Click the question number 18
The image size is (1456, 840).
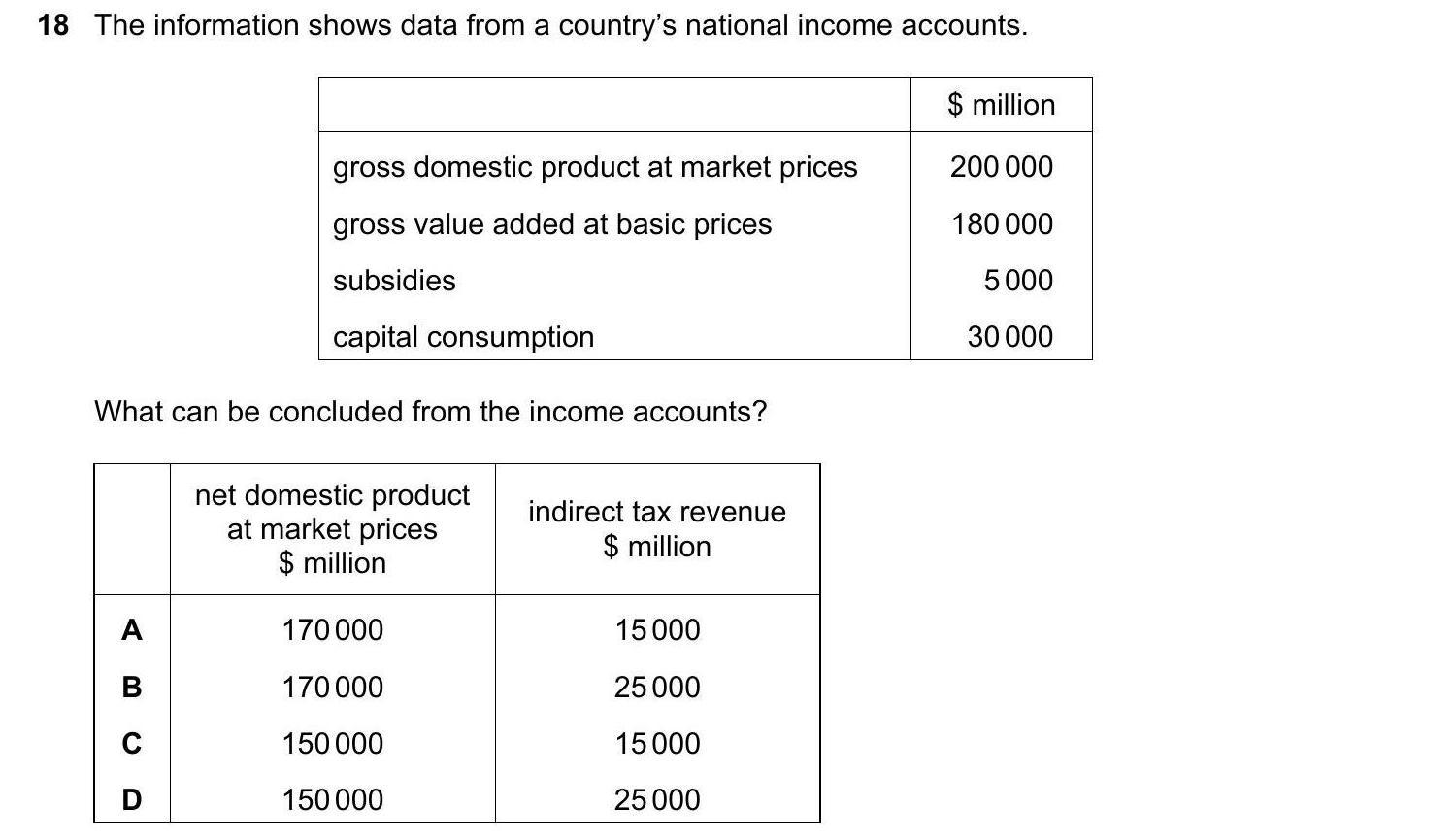click(x=53, y=25)
